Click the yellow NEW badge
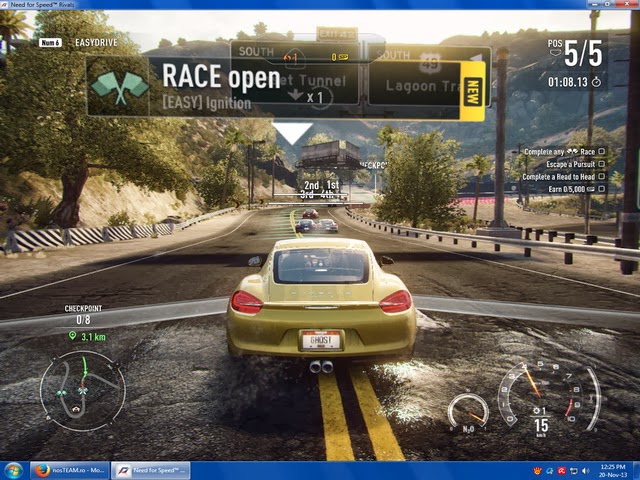640x480 pixels. (x=473, y=91)
